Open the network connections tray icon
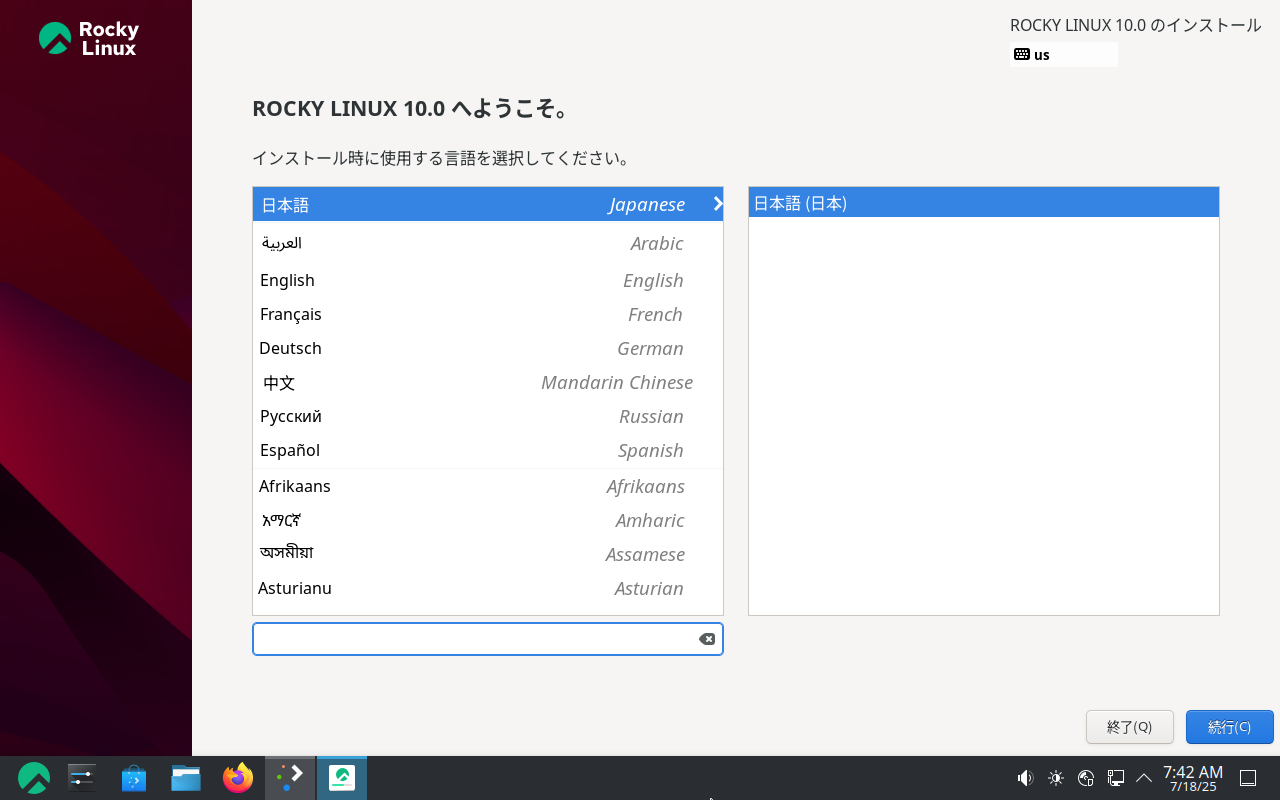 tap(1116, 778)
